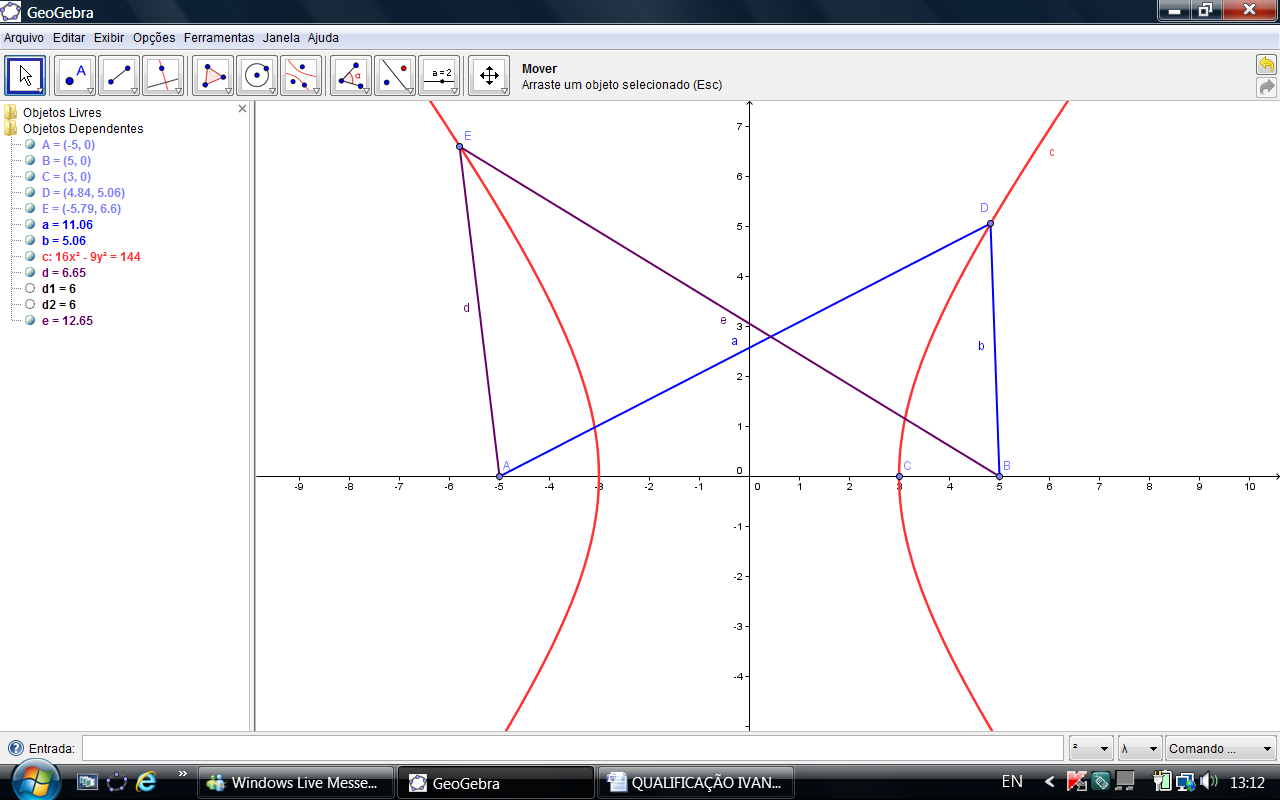The height and width of the screenshot is (800, 1280).
Task: Select the conic through five points tool
Action: tap(301, 76)
